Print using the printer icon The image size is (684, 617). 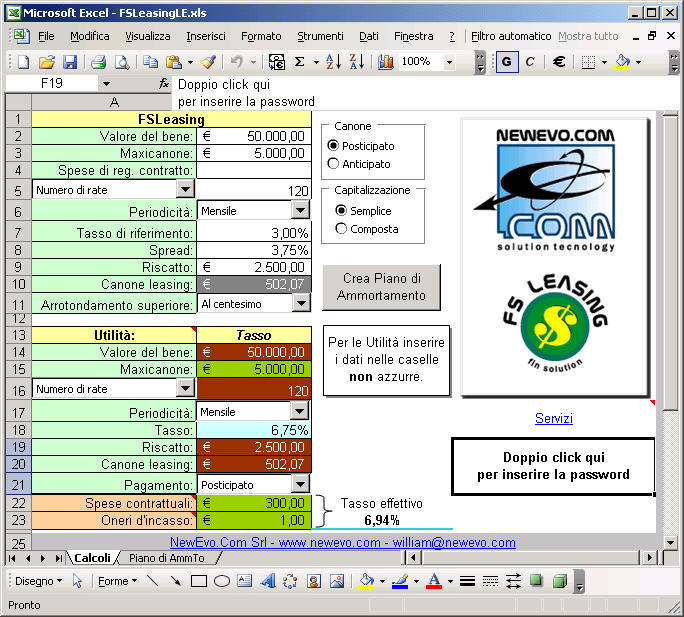pyautogui.click(x=99, y=62)
